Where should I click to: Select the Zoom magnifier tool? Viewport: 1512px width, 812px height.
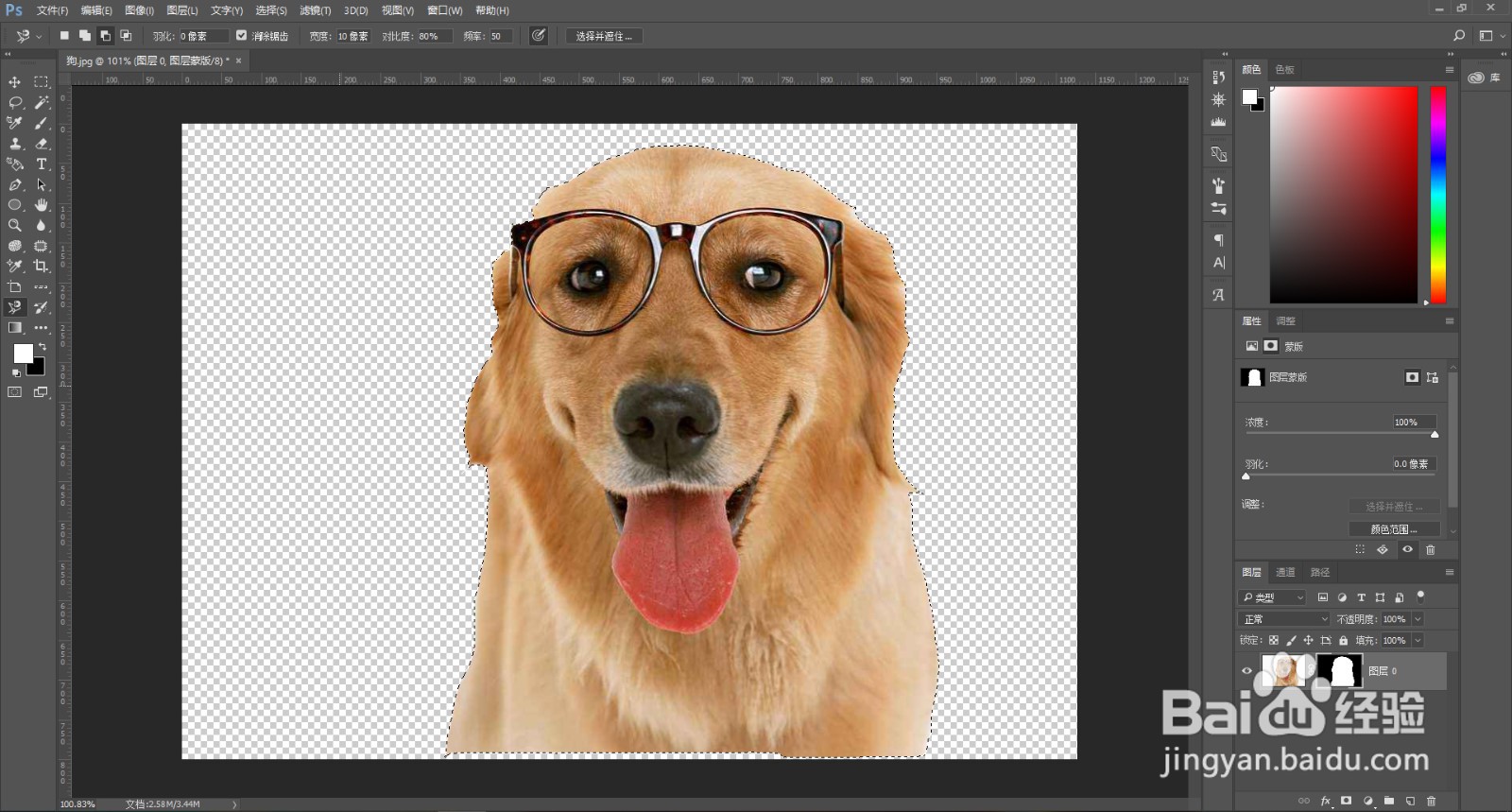pyautogui.click(x=15, y=226)
